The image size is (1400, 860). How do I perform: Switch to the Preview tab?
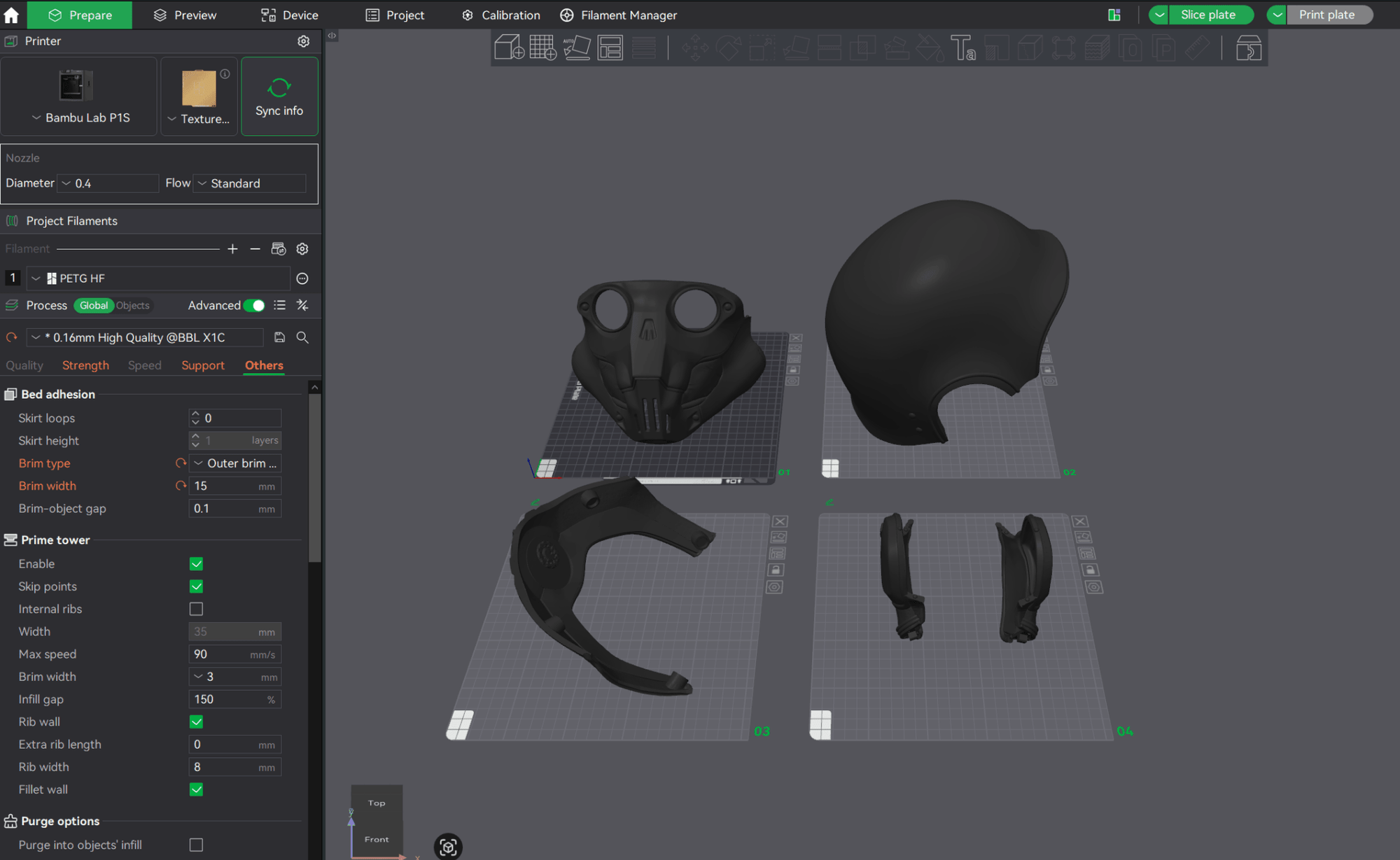tap(185, 15)
